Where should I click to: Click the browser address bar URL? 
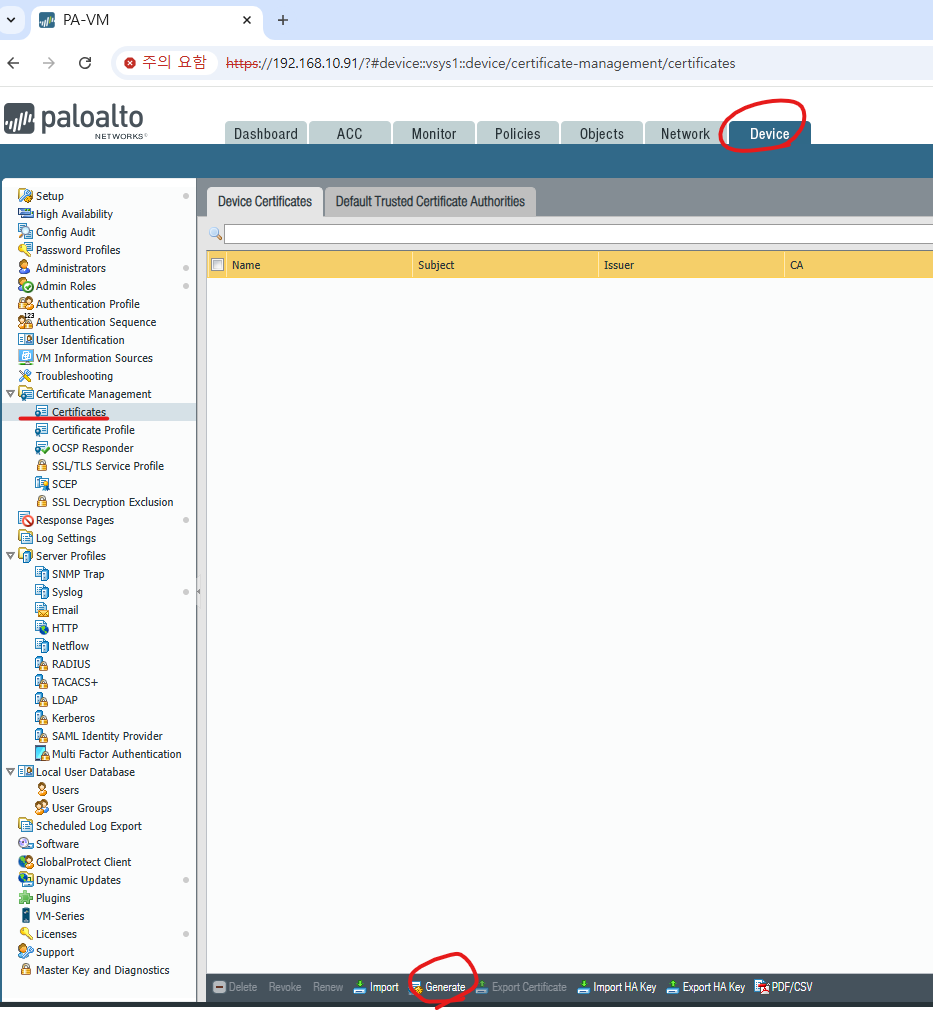480,63
